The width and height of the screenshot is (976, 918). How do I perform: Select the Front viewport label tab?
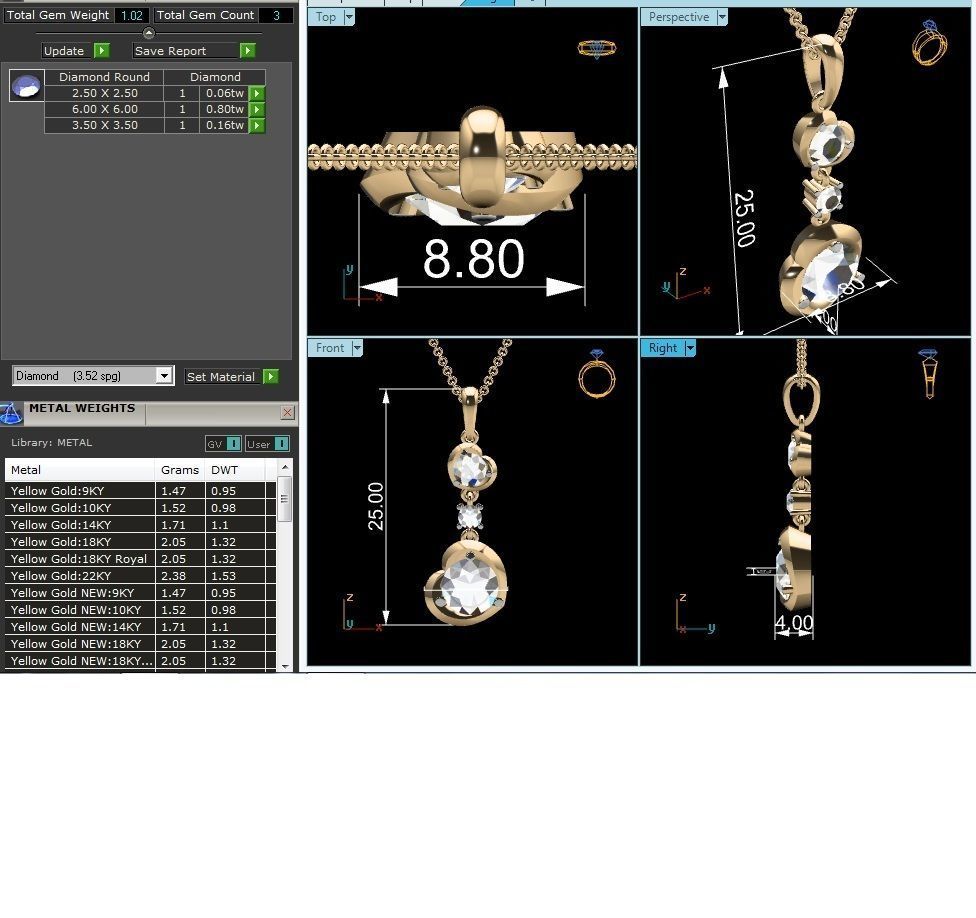330,348
